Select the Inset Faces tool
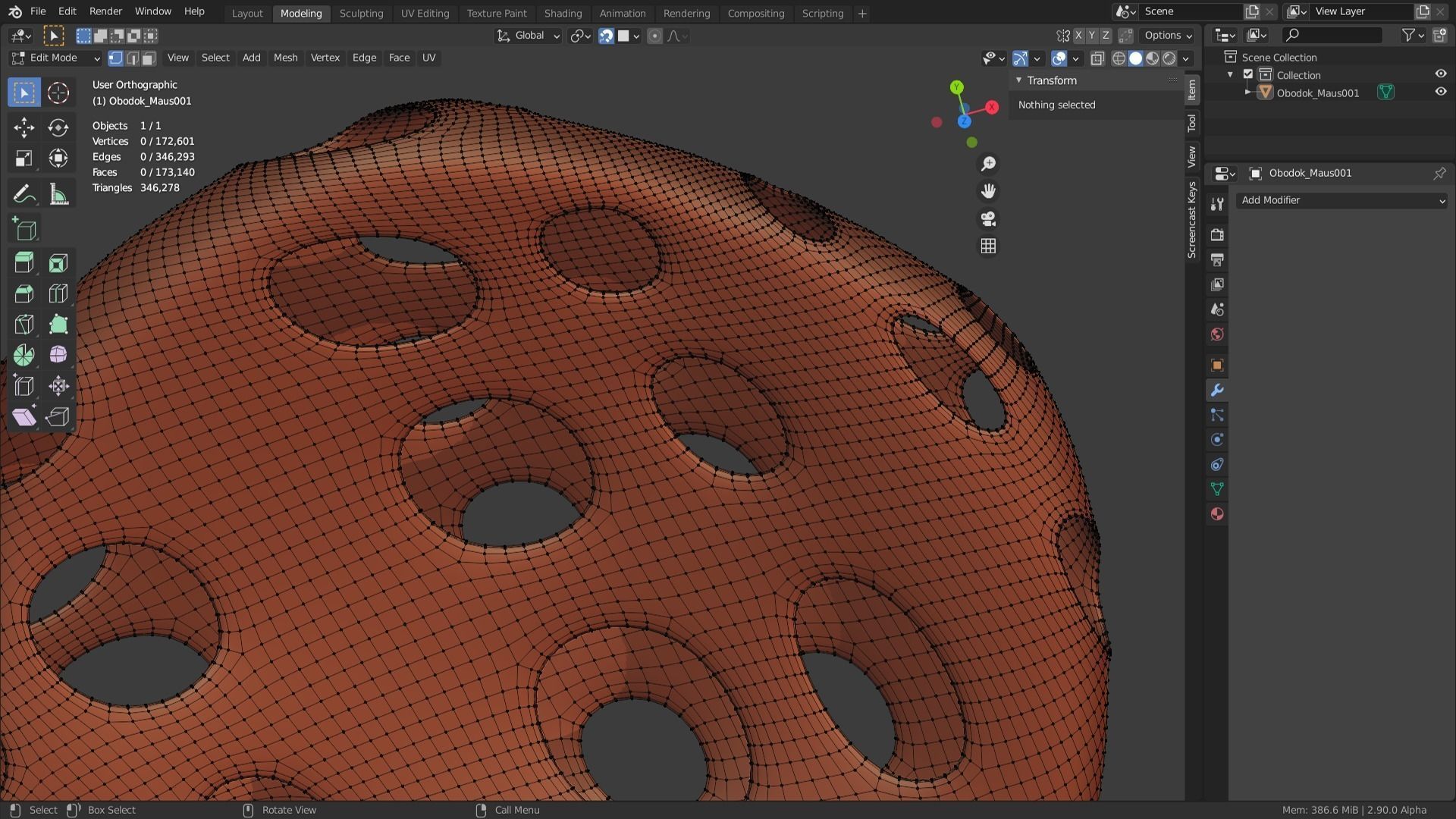This screenshot has height=819, width=1456. tap(58, 263)
